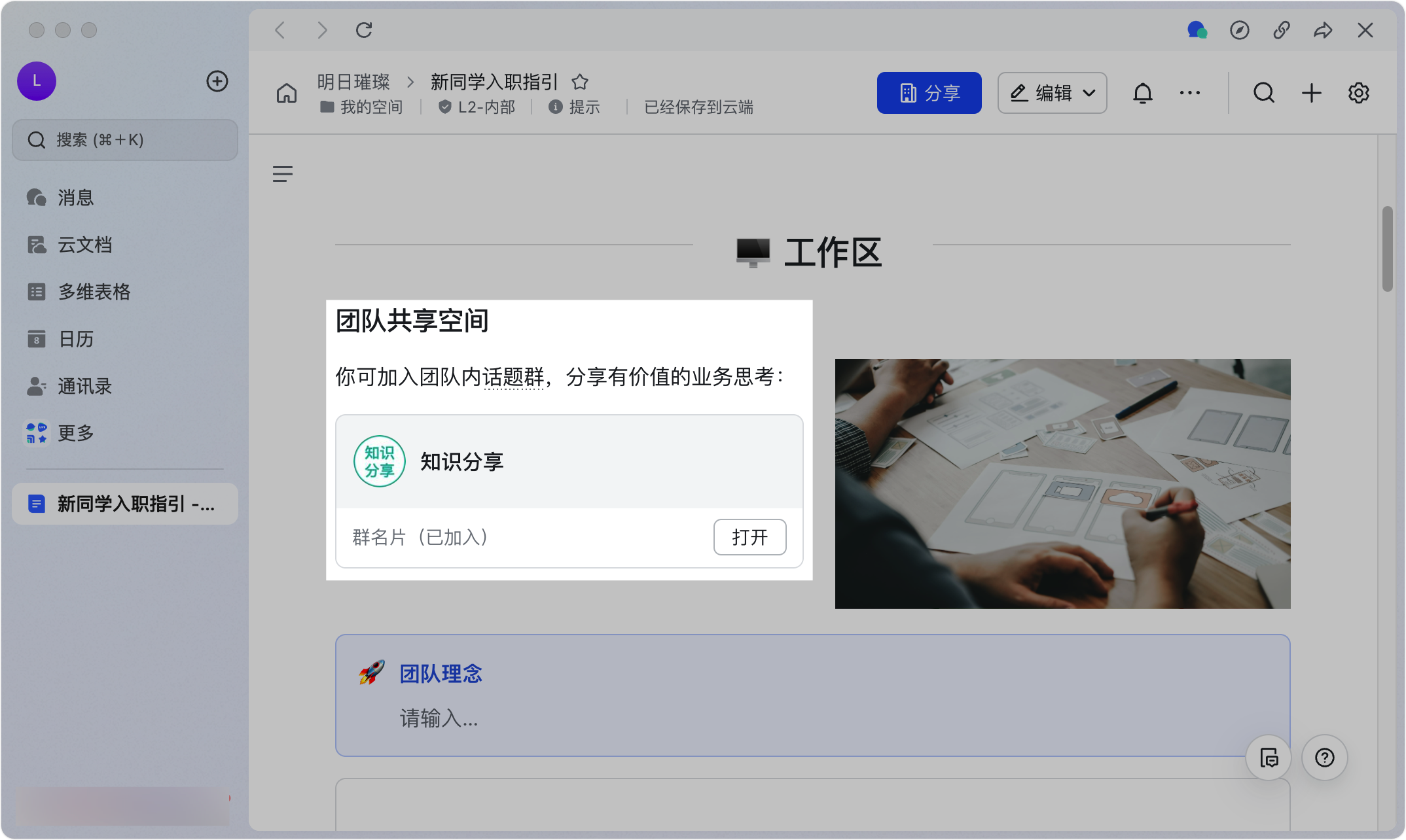Click the 团队理念 heading
Image resolution: width=1406 pixels, height=840 pixels.
[441, 674]
